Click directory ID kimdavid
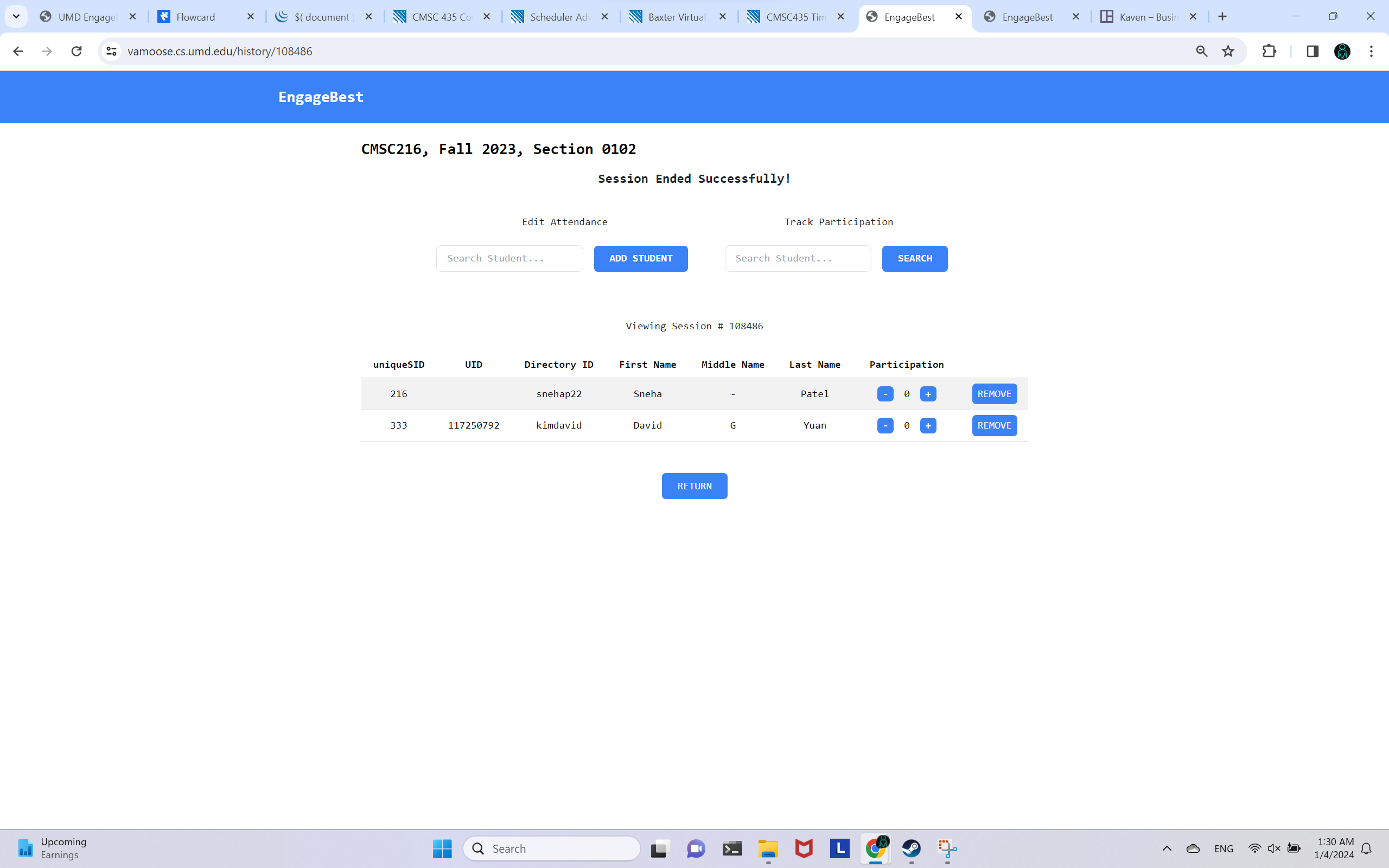 [x=559, y=425]
